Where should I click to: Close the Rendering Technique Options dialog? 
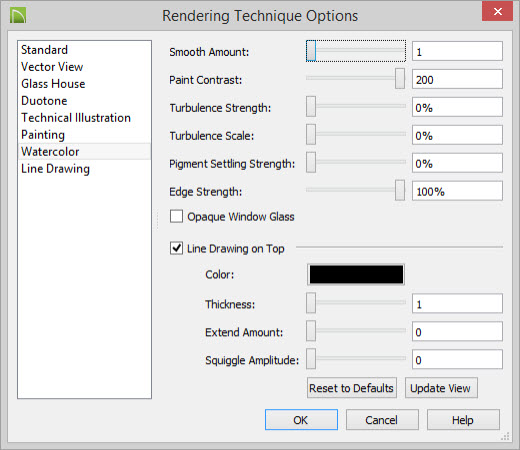(x=497, y=12)
